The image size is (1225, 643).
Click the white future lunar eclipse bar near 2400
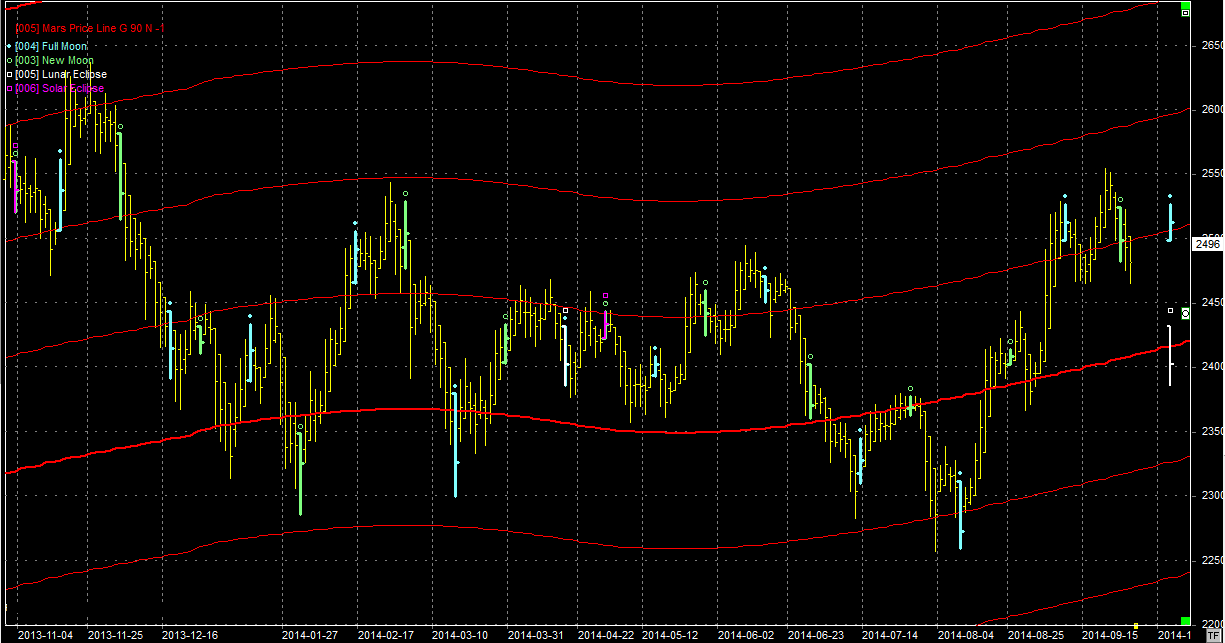(1170, 355)
